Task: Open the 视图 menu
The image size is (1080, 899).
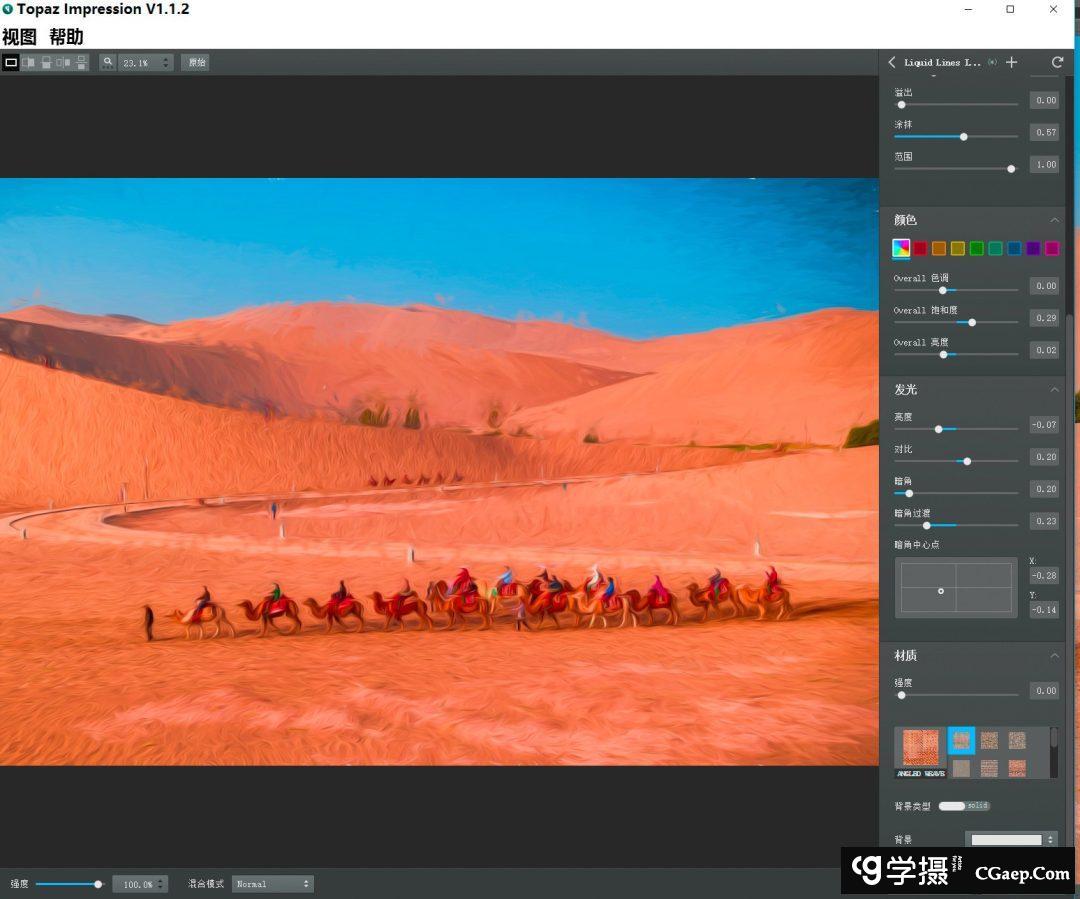Action: (x=19, y=37)
